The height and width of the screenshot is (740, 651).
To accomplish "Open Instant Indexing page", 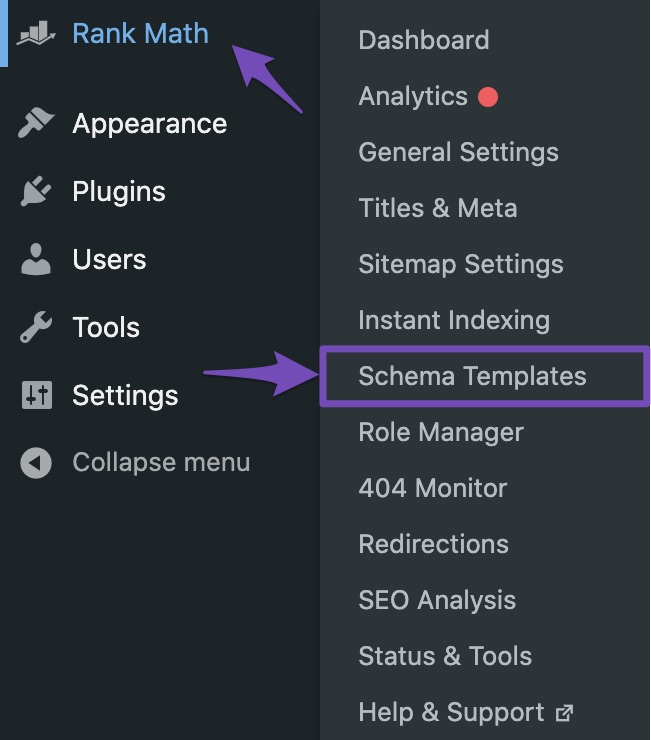I will pyautogui.click(x=454, y=321).
